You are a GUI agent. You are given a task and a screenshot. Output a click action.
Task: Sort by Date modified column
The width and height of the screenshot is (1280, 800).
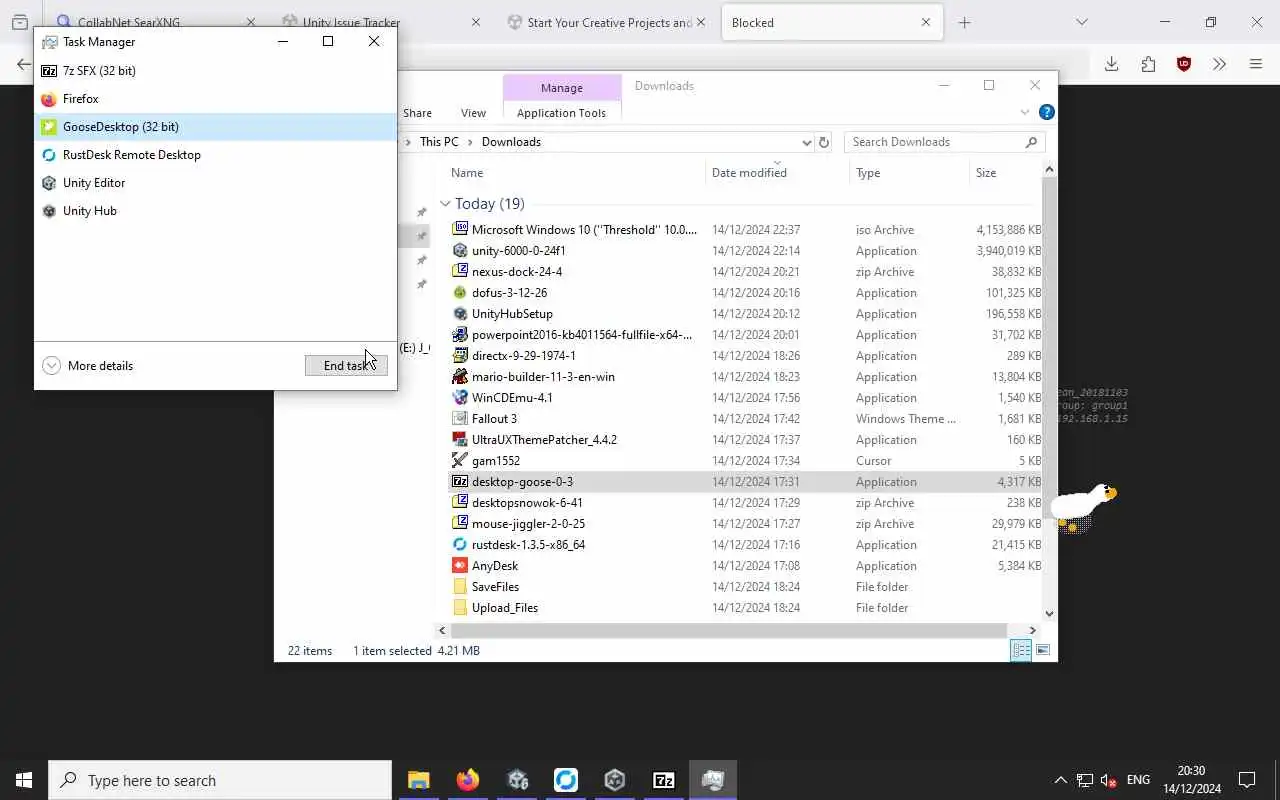[x=749, y=173]
